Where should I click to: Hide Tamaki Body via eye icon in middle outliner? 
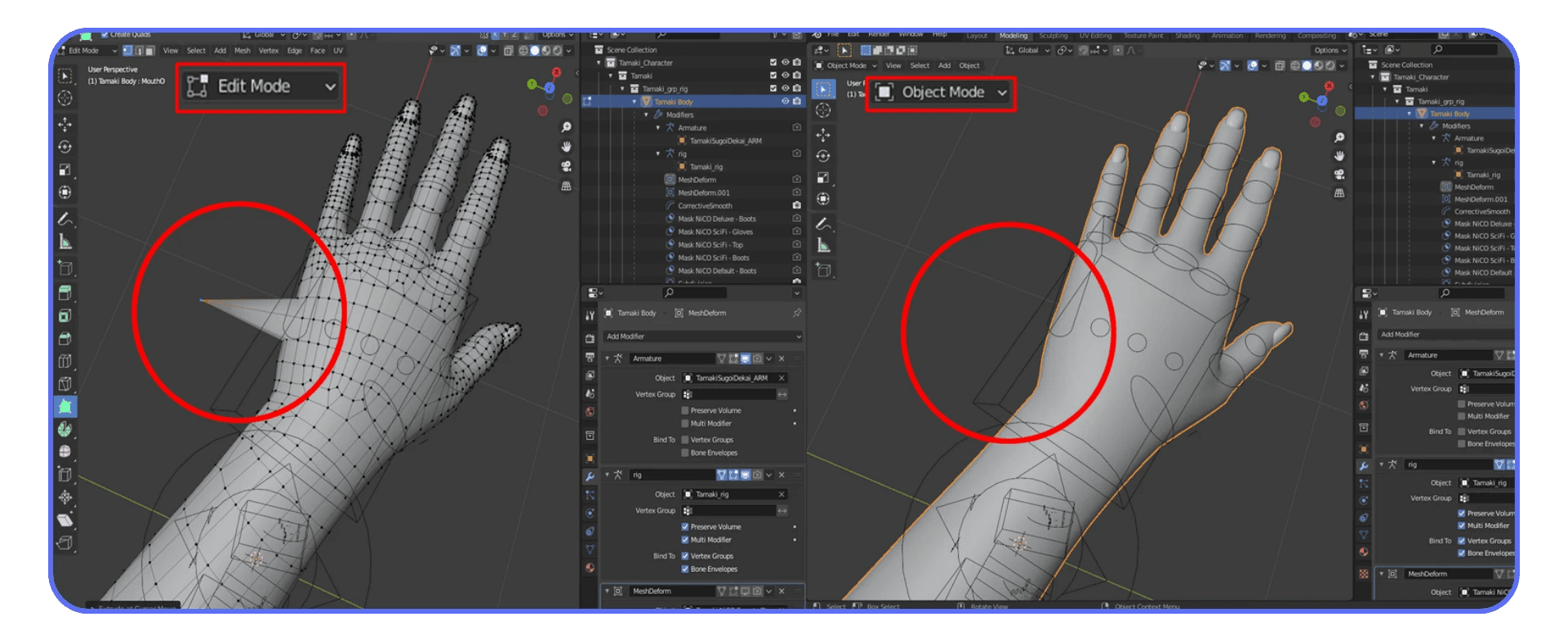[x=786, y=102]
